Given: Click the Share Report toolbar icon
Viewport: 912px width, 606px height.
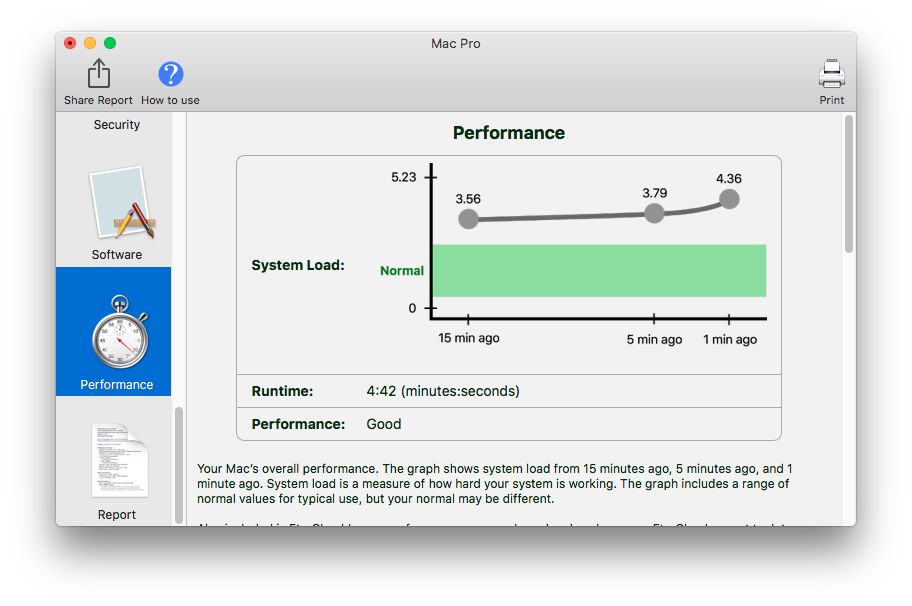Looking at the screenshot, I should click(x=98, y=74).
